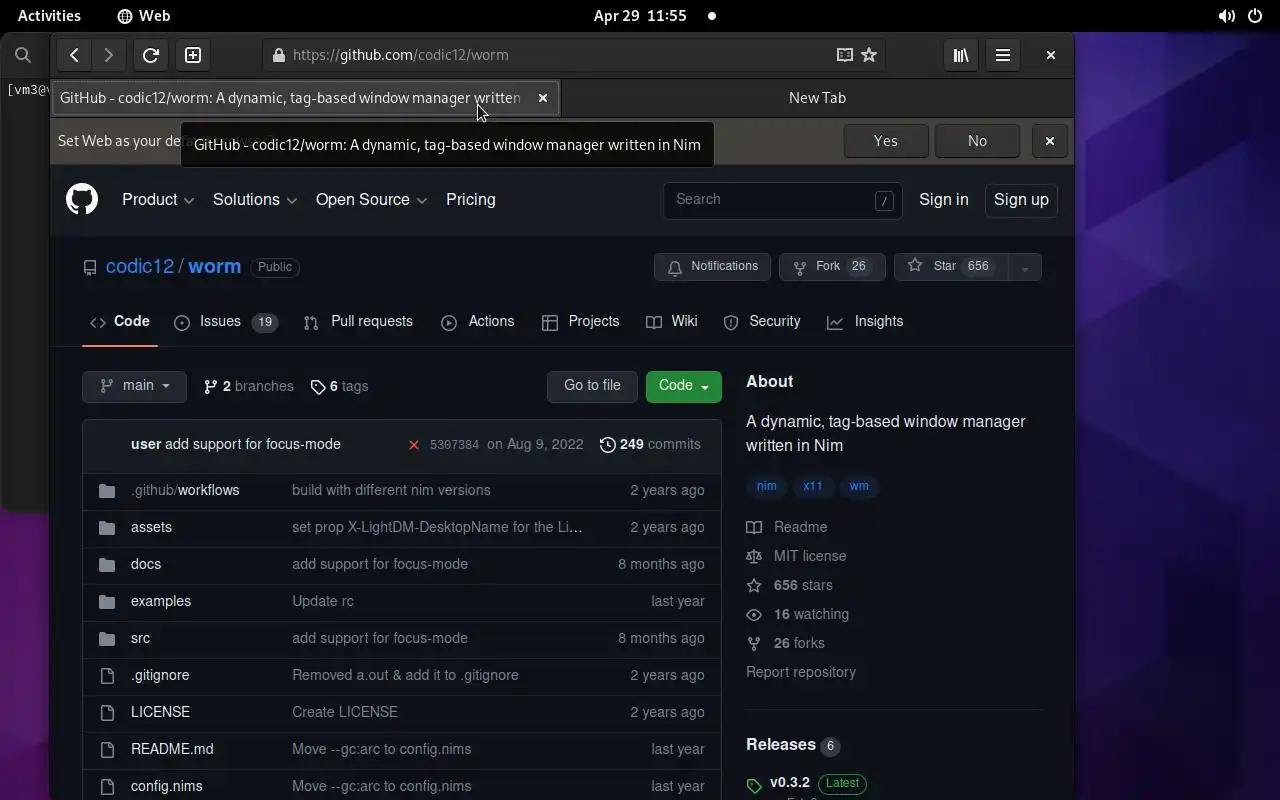Viewport: 1280px width, 800px height.
Task: Click the .github/workflows folder icon
Action: 107,490
